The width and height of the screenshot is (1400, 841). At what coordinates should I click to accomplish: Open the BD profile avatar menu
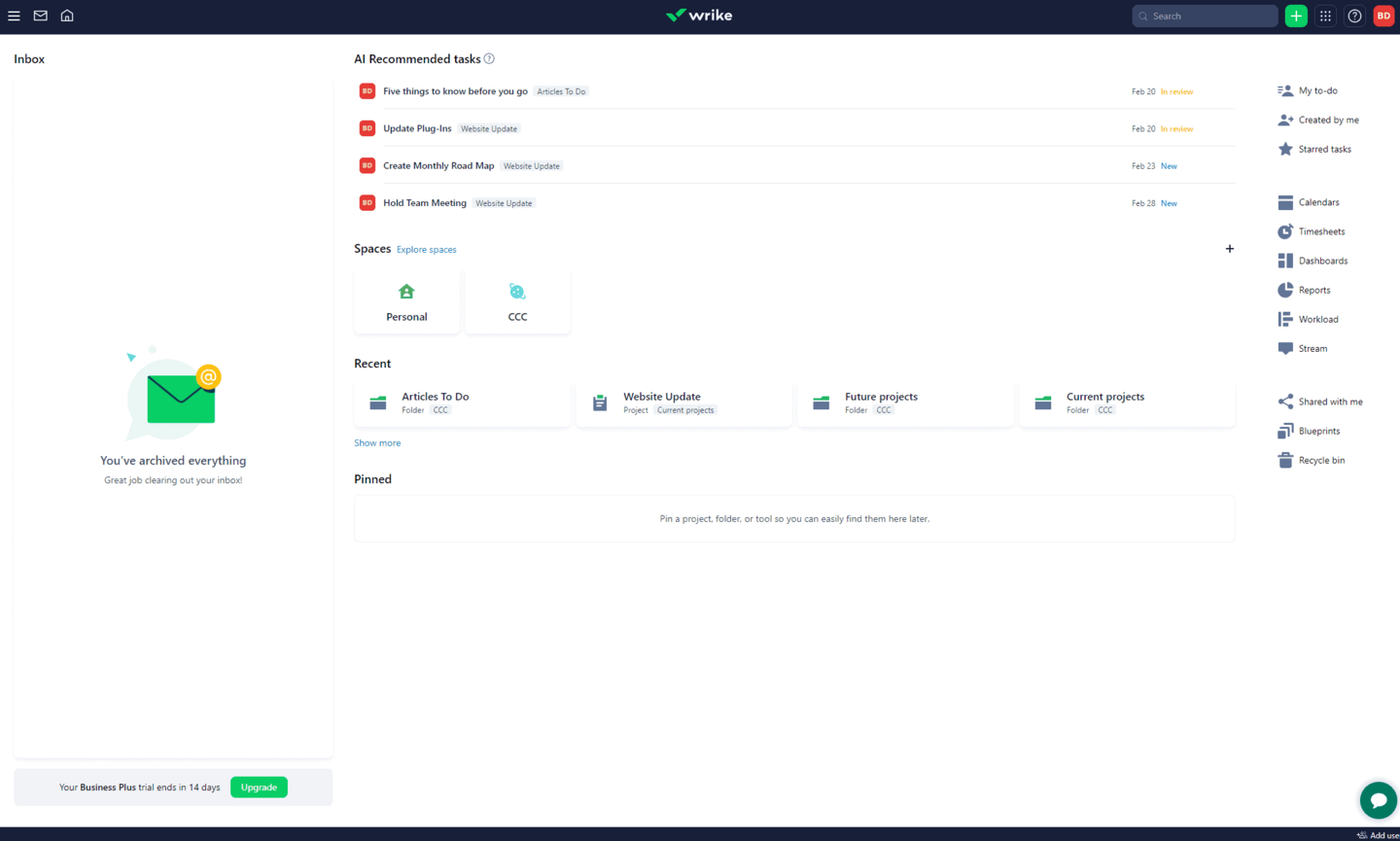pos(1383,16)
